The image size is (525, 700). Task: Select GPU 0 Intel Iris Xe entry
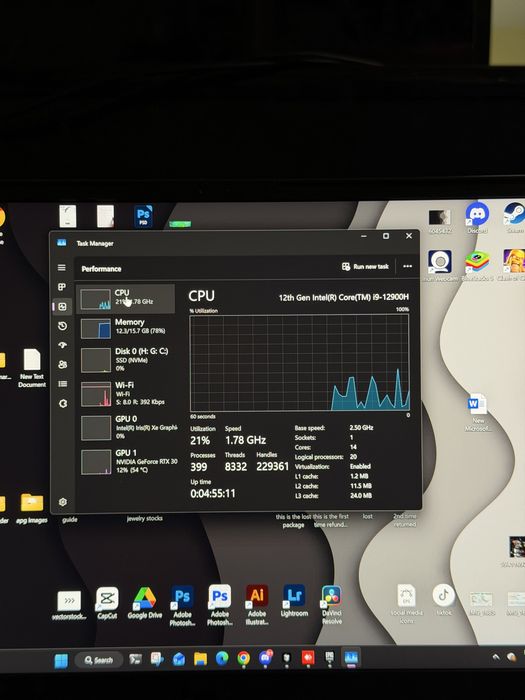point(126,427)
